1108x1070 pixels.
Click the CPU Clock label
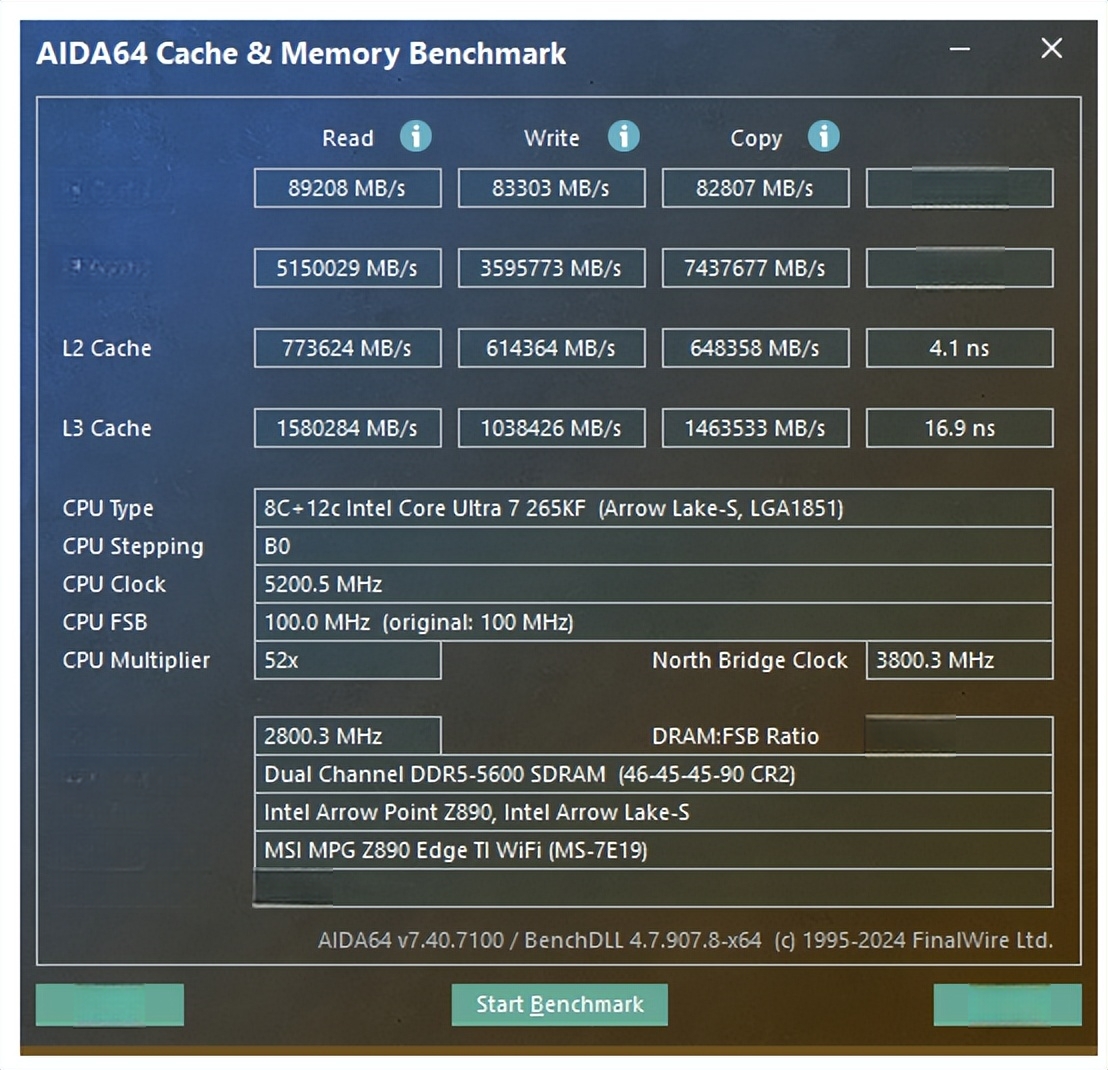click(x=114, y=584)
